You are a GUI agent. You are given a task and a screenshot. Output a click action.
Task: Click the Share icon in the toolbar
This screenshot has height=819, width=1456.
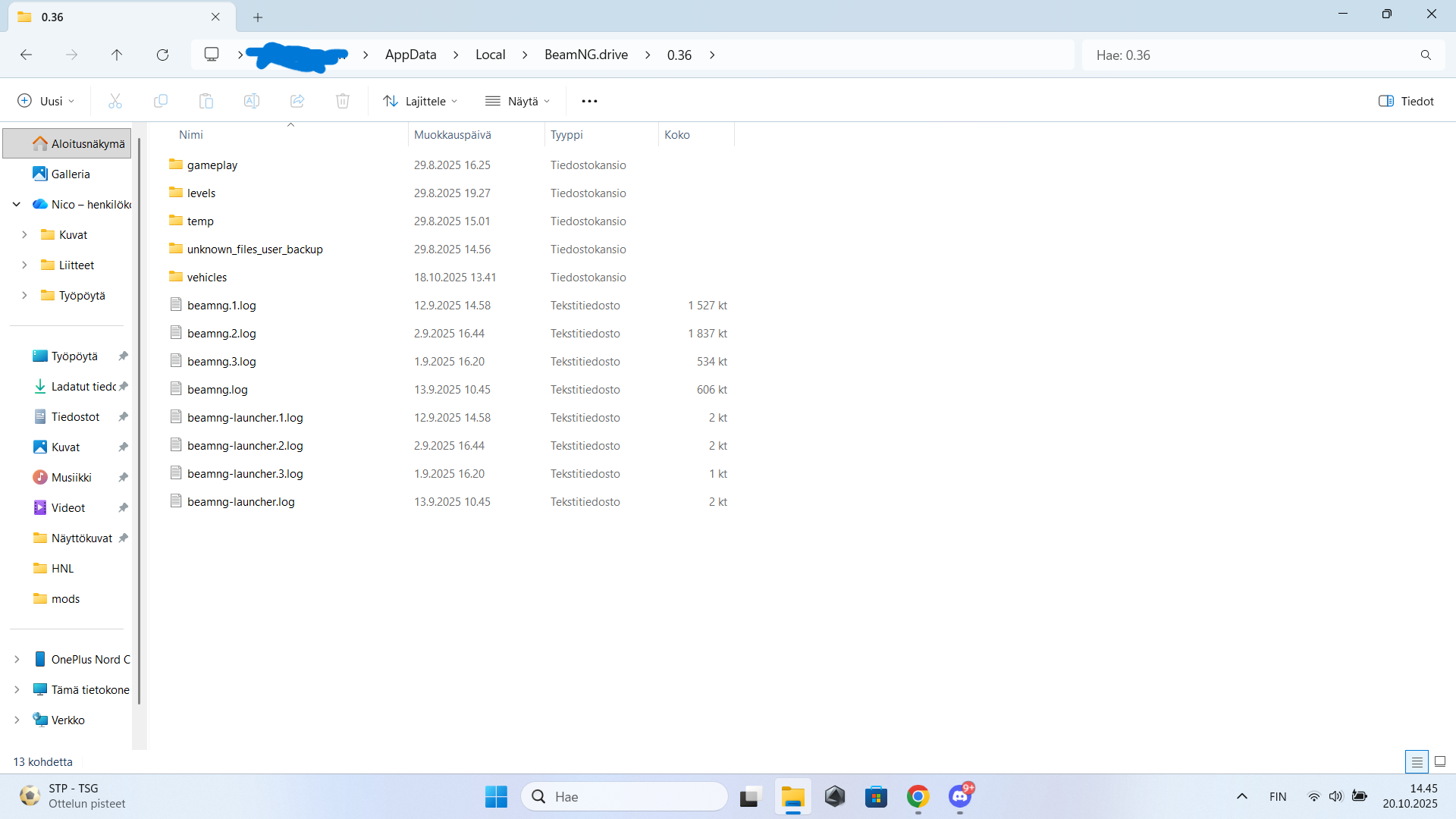coord(297,101)
